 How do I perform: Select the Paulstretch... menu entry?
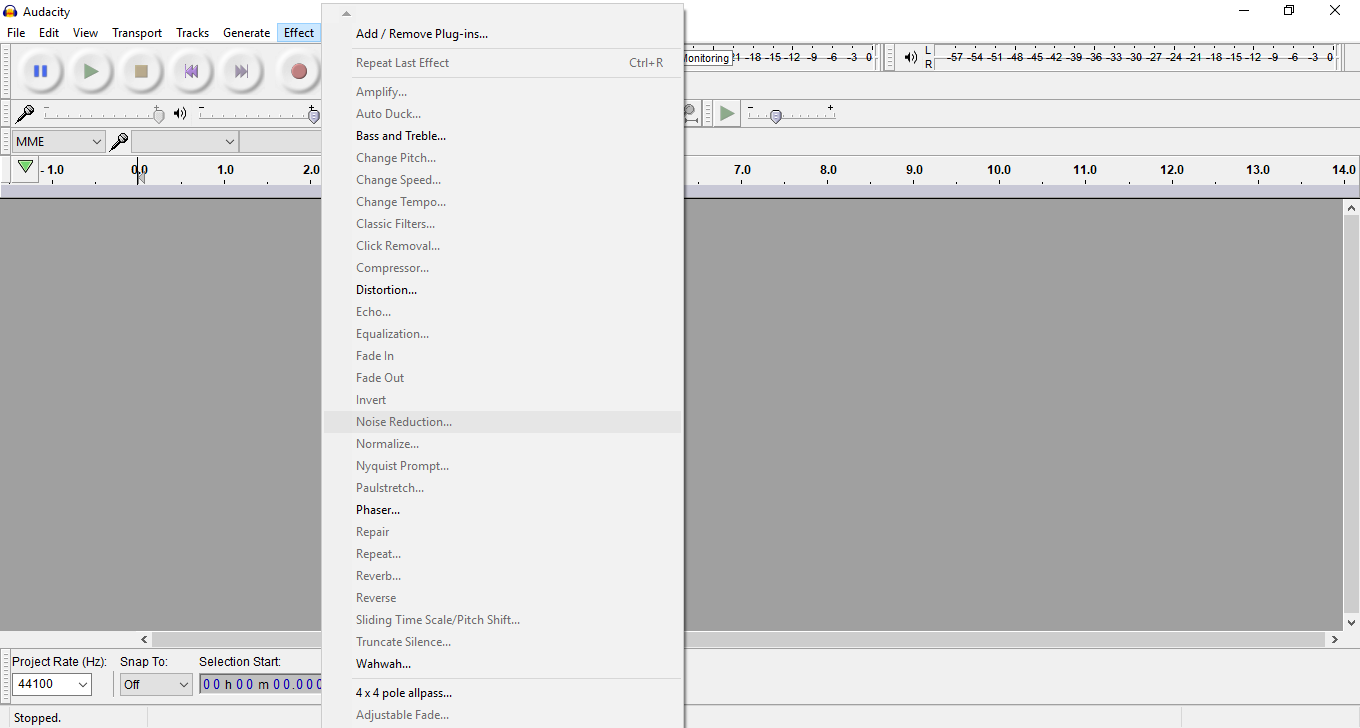(502, 488)
